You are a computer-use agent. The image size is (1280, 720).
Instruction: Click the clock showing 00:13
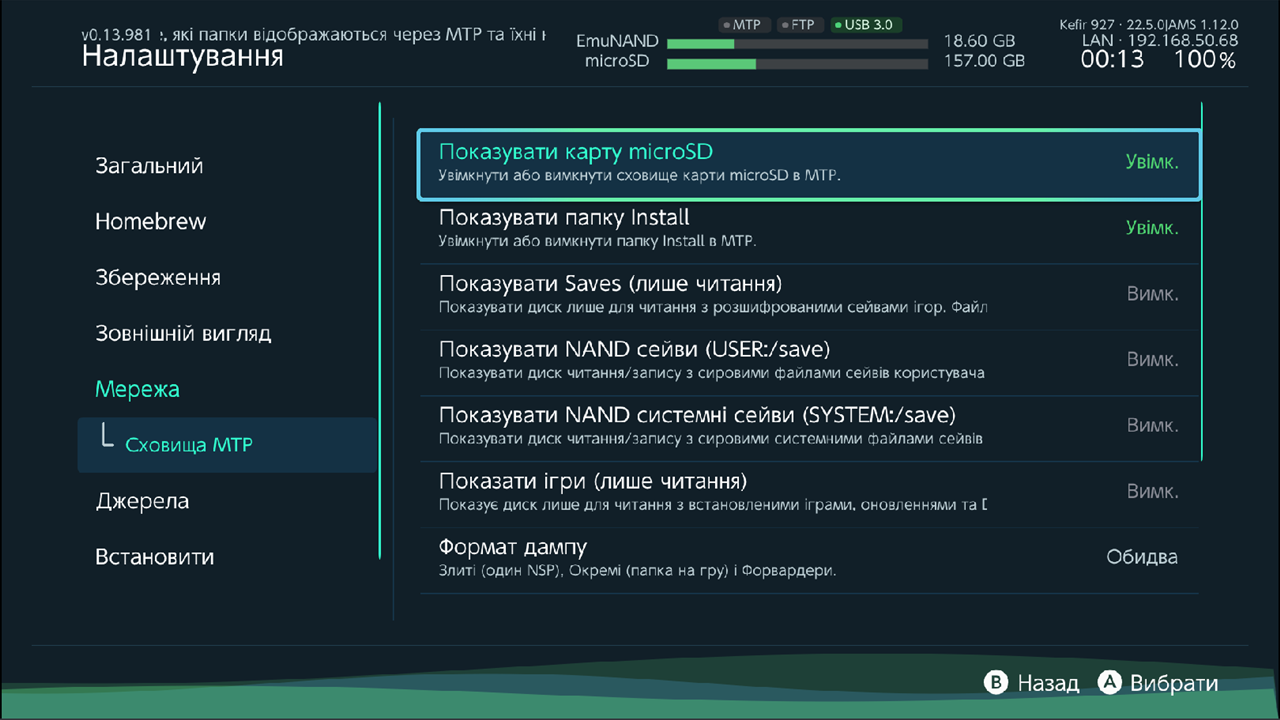pyautogui.click(x=1112, y=60)
